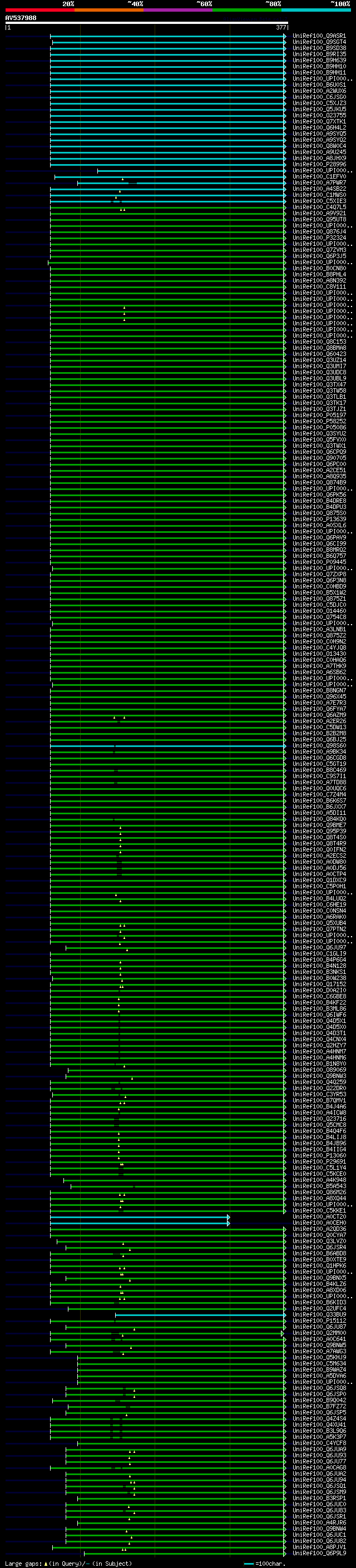
Task: Select the UniRef100_A0CTP4 hit name
Action: 319,874
